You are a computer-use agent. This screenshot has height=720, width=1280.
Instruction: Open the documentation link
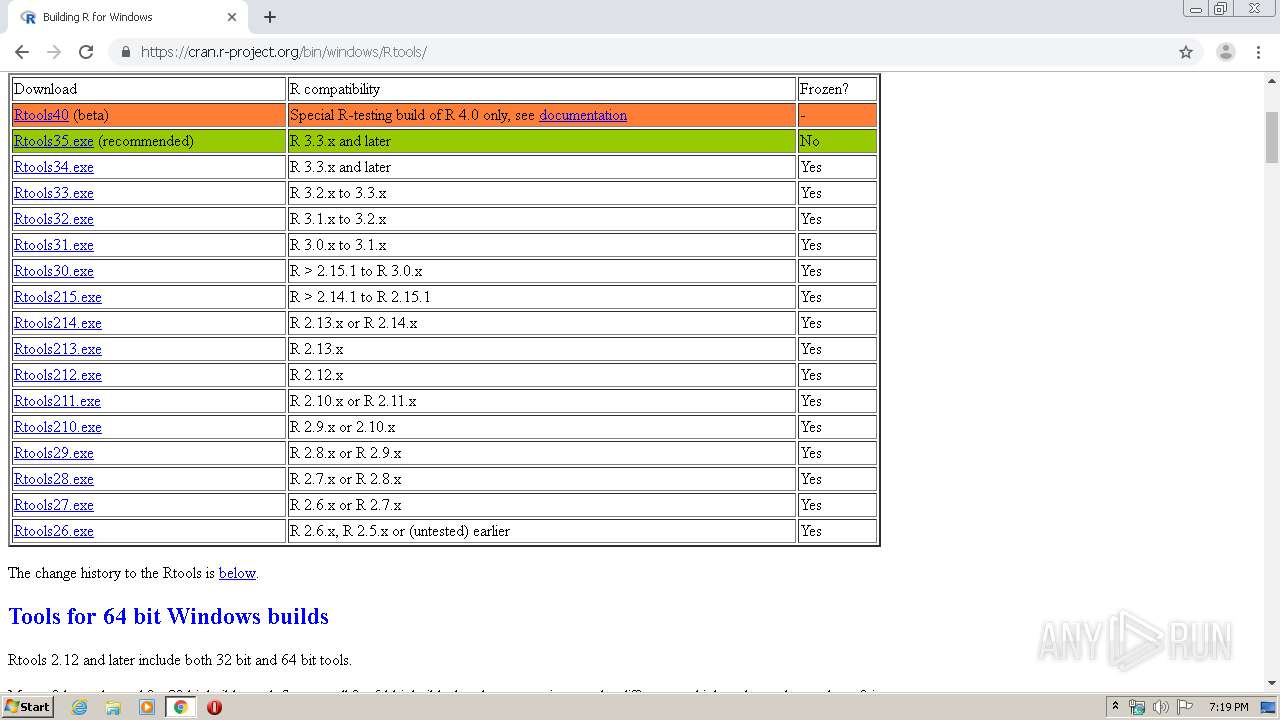(x=583, y=115)
